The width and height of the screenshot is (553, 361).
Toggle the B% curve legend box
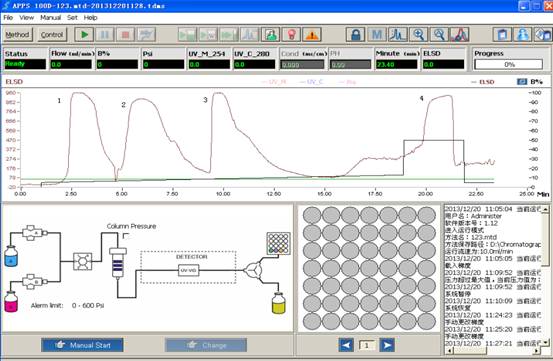(522, 81)
